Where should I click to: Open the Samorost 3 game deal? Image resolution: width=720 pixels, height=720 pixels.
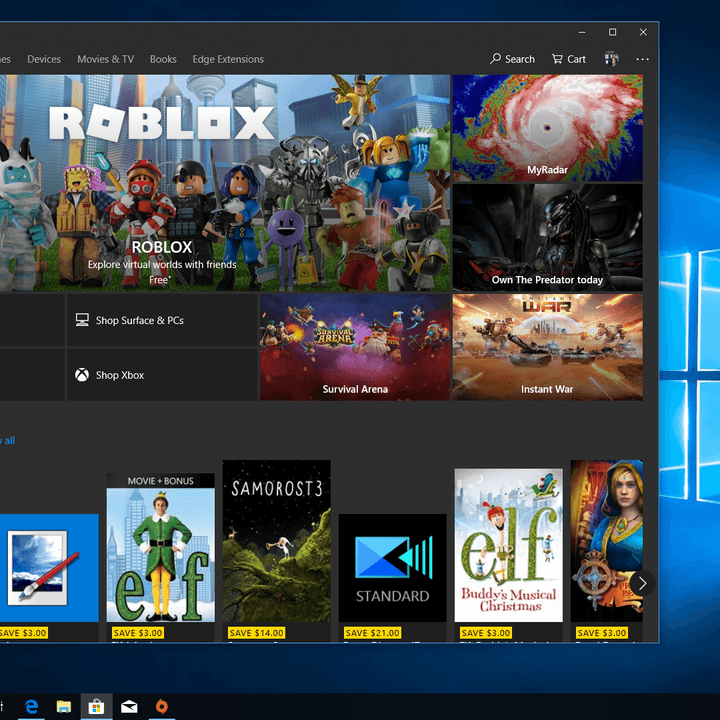coord(276,541)
